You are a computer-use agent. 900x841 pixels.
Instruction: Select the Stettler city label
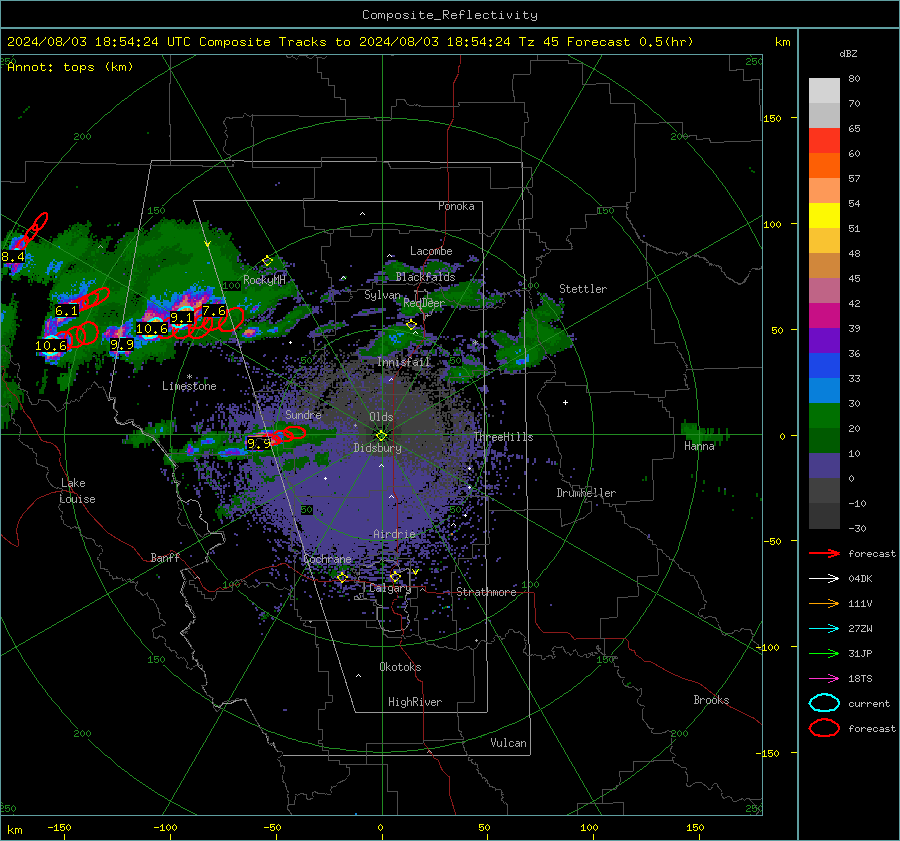pyautogui.click(x=583, y=289)
